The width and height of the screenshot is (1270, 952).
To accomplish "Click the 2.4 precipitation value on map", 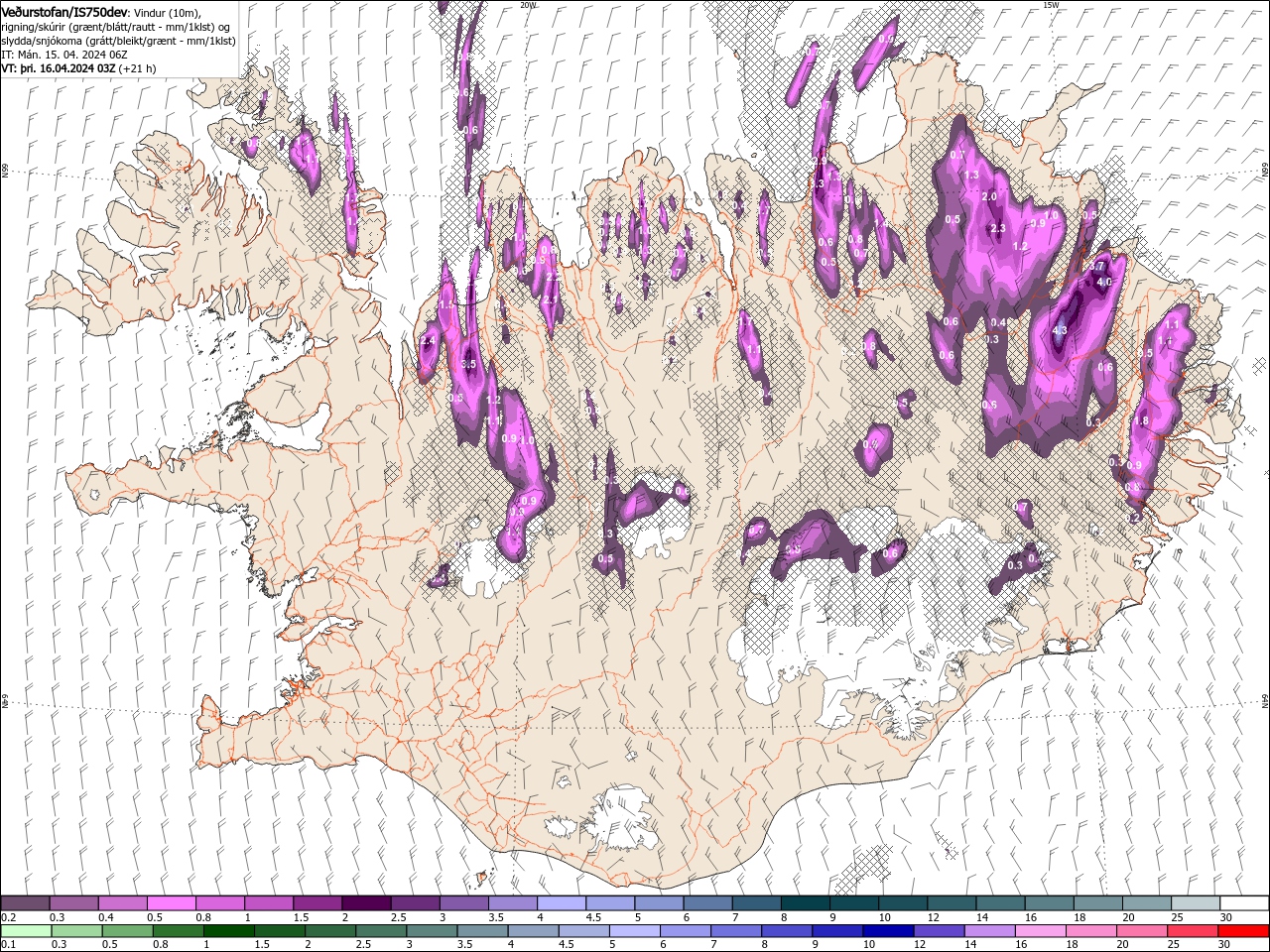I will [x=429, y=341].
